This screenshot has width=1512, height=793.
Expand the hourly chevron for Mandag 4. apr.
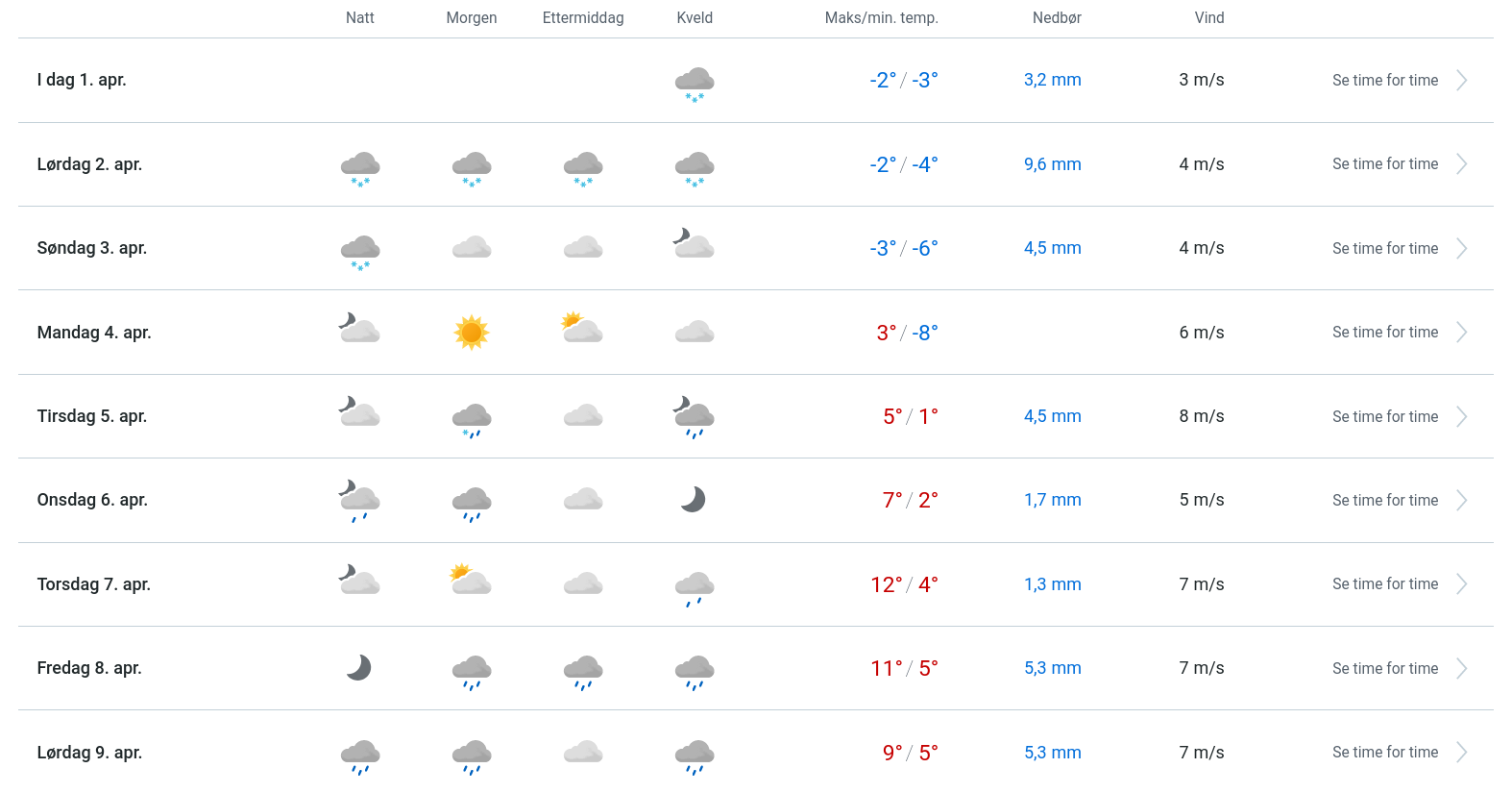pos(1461,333)
